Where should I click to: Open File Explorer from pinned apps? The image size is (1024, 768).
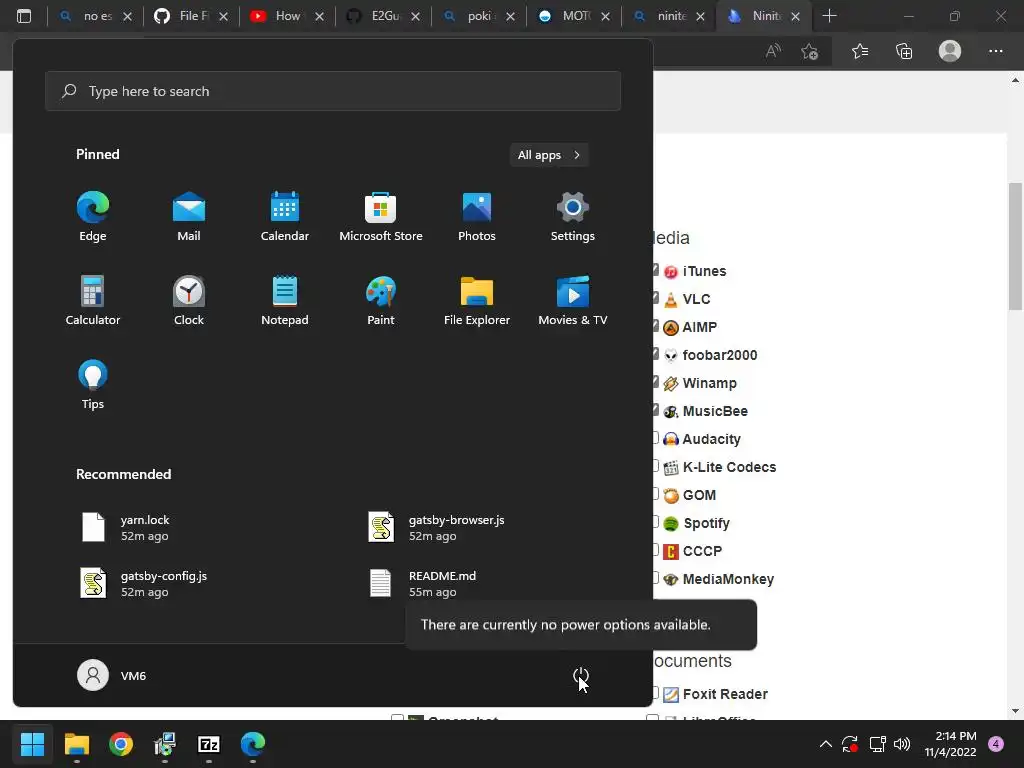pyautogui.click(x=477, y=300)
